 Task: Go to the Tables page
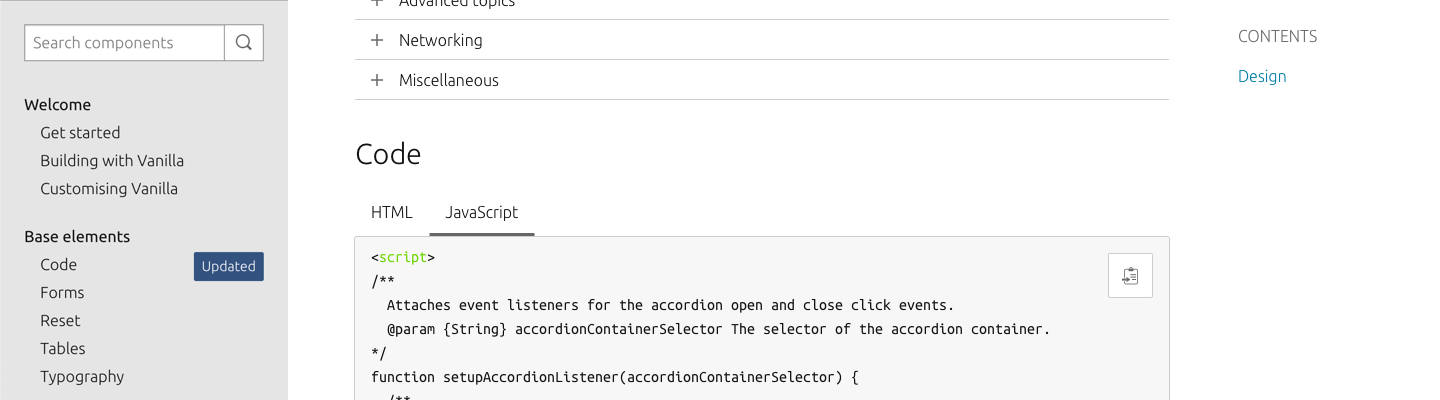(63, 348)
